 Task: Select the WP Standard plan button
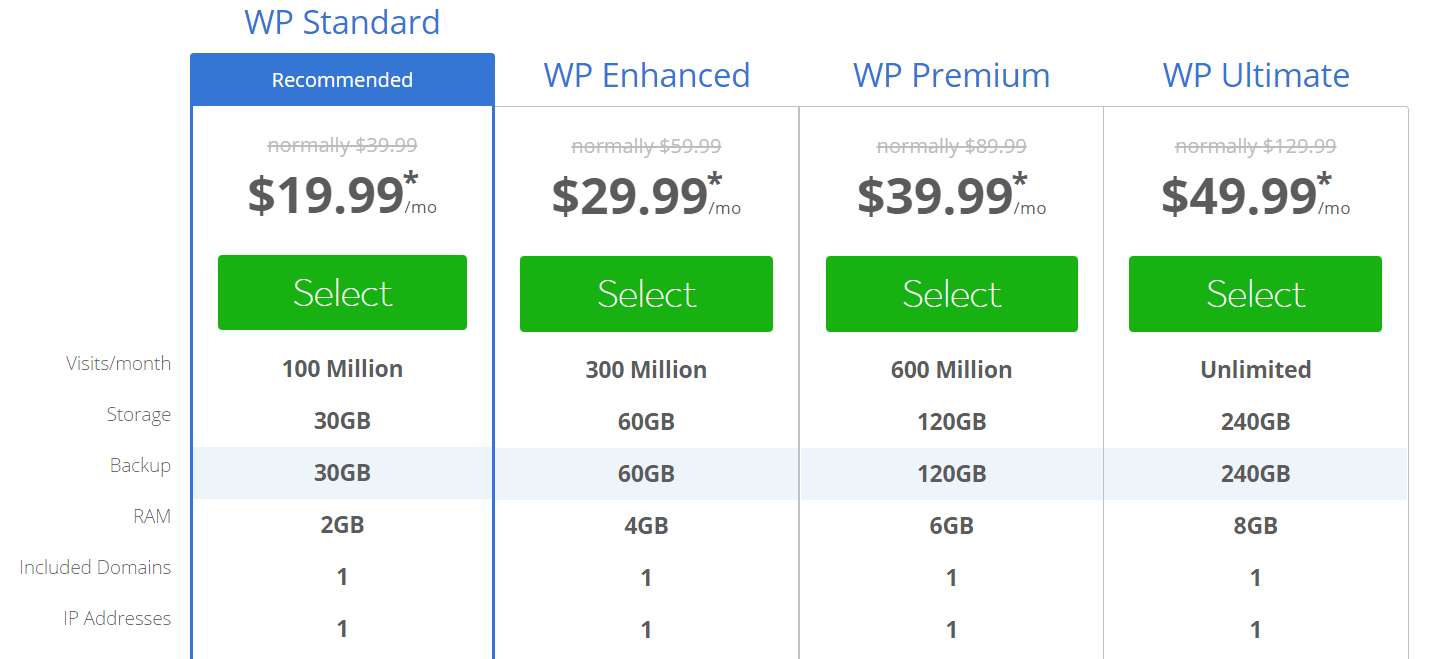pyautogui.click(x=342, y=293)
